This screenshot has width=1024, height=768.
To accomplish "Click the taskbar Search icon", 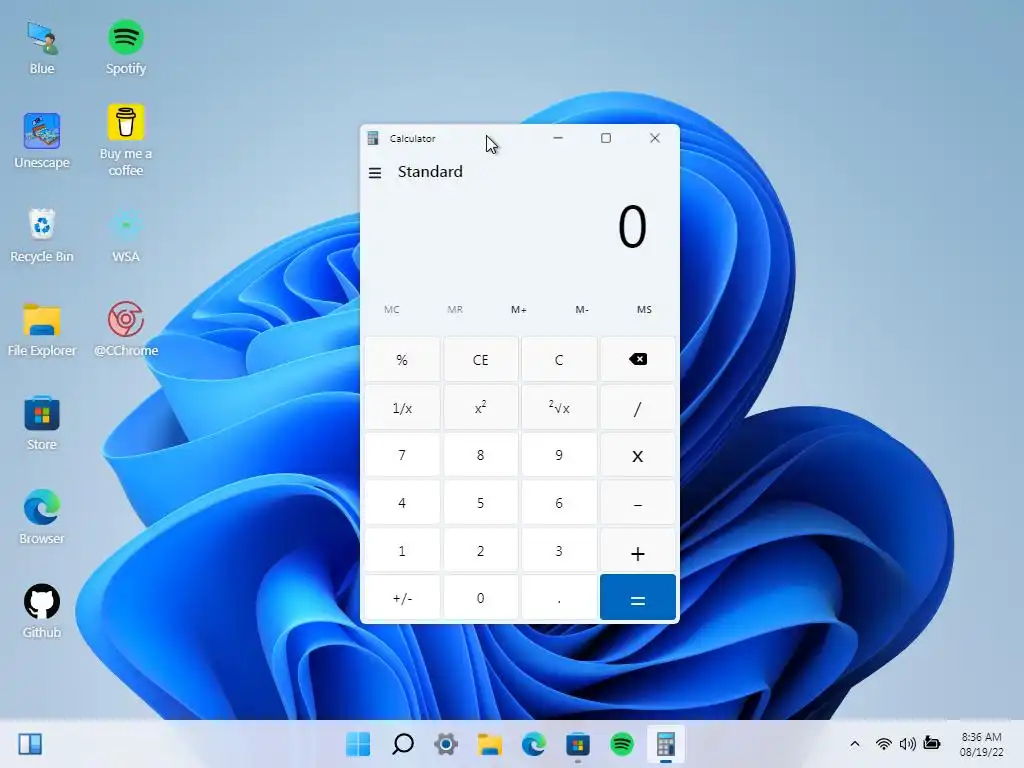I will (402, 744).
